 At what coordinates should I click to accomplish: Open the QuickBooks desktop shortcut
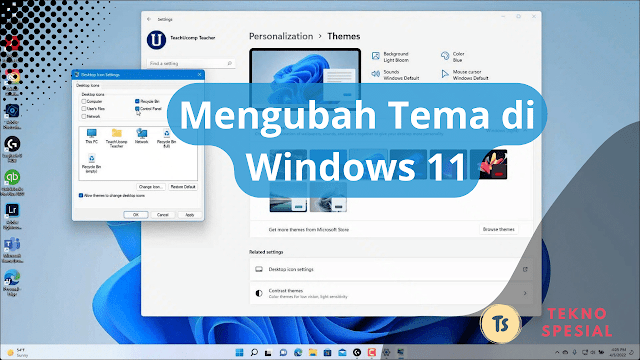coord(12,182)
